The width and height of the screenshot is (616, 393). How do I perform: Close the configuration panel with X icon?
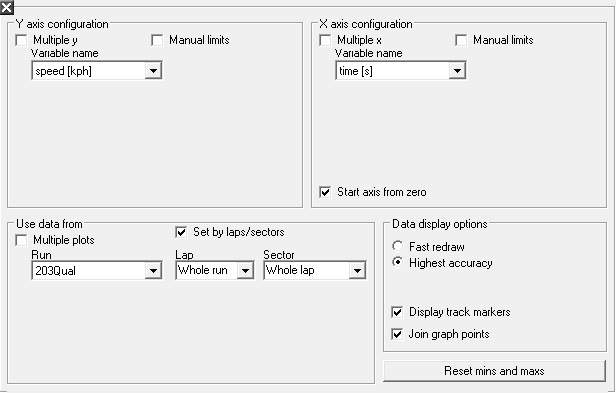pos(7,7)
